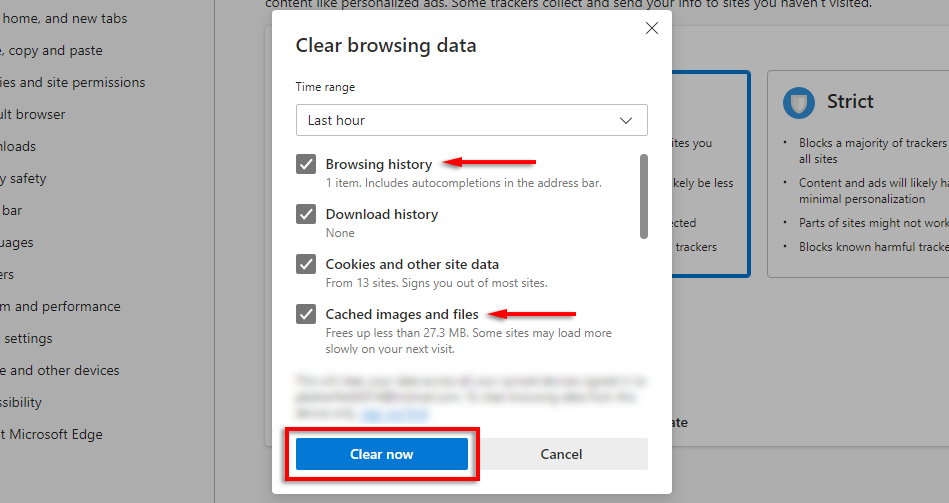Click the dialog's vertical scrollbar
The width and height of the screenshot is (949, 503).
[643, 195]
